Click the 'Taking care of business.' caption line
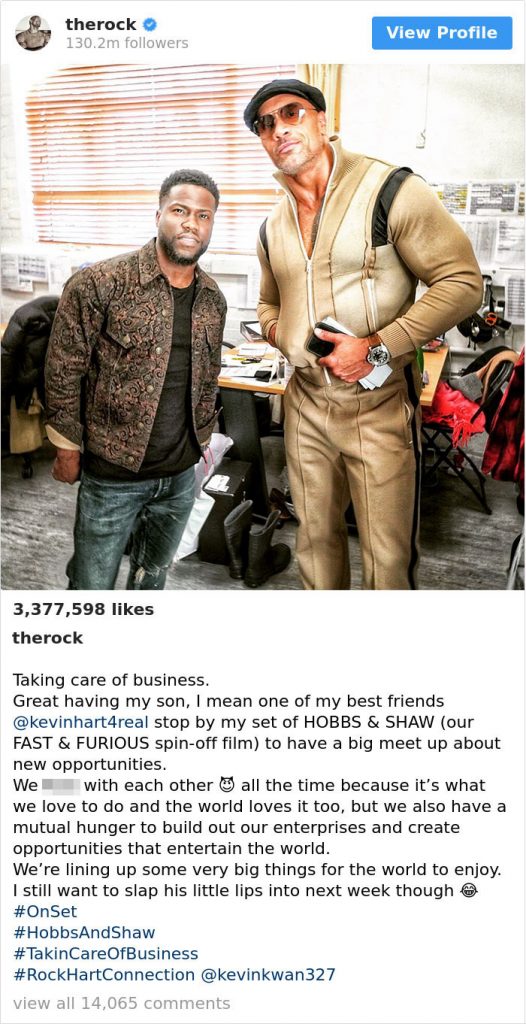This screenshot has width=526, height=1024. (x=110, y=680)
